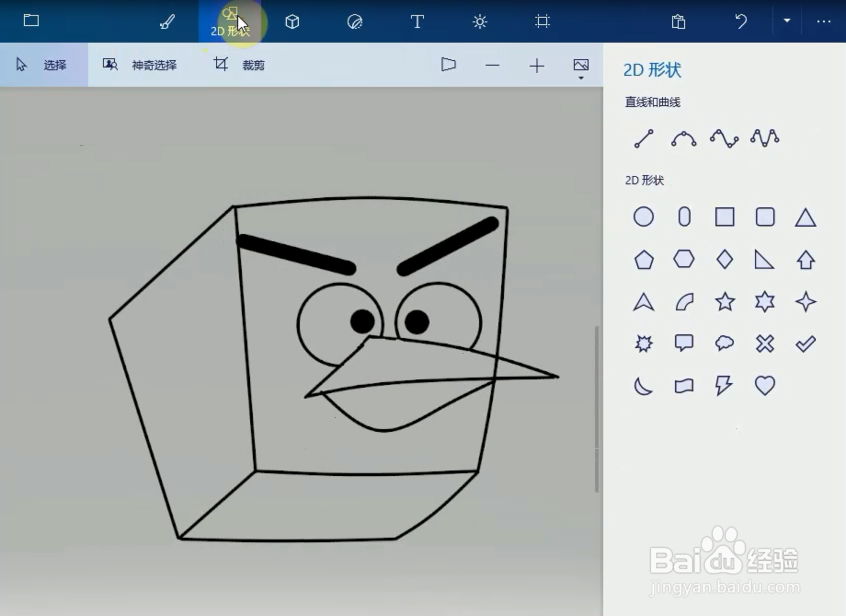Open the menu folder icon
846x616 pixels.
tap(31, 20)
